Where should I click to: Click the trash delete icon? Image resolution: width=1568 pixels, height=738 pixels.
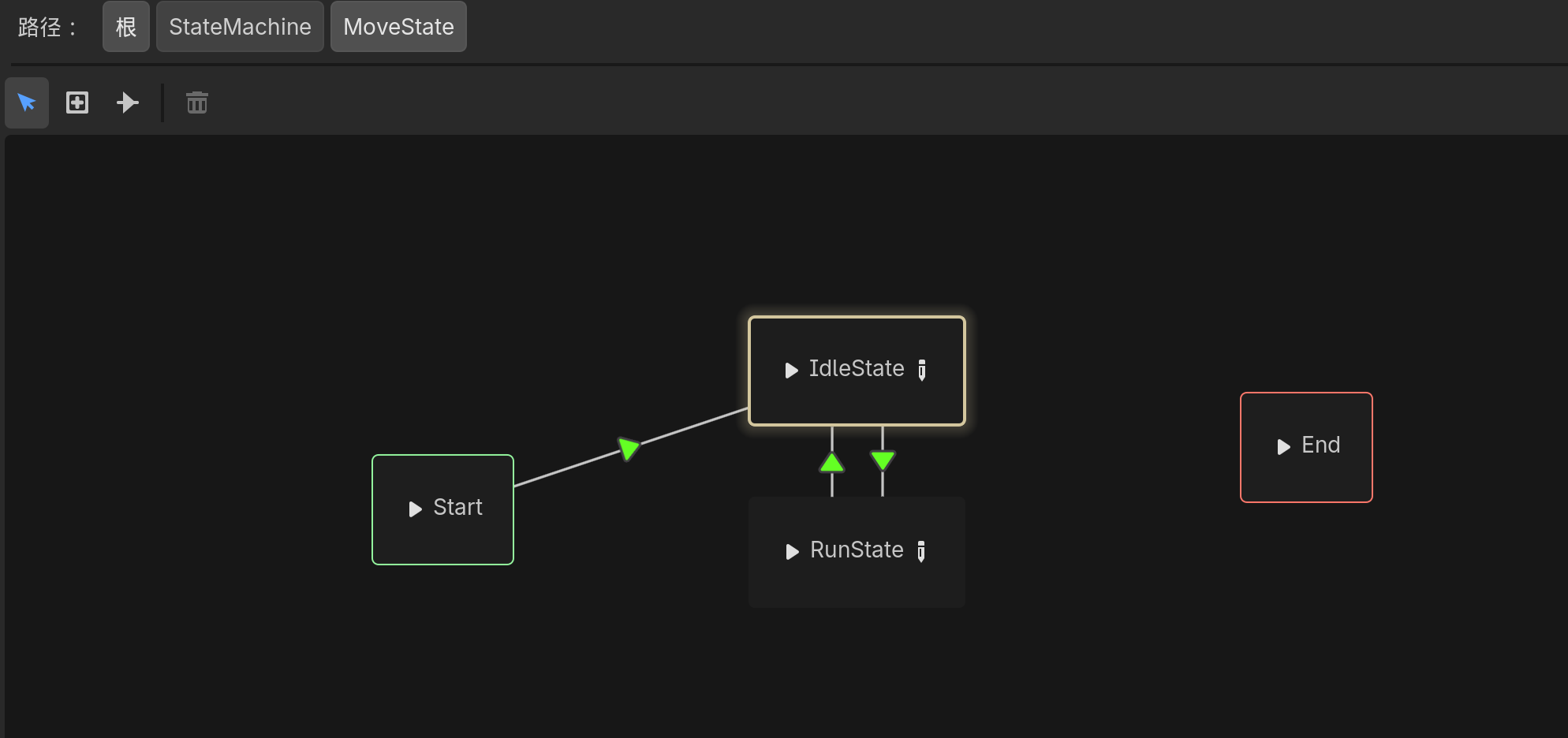click(197, 102)
